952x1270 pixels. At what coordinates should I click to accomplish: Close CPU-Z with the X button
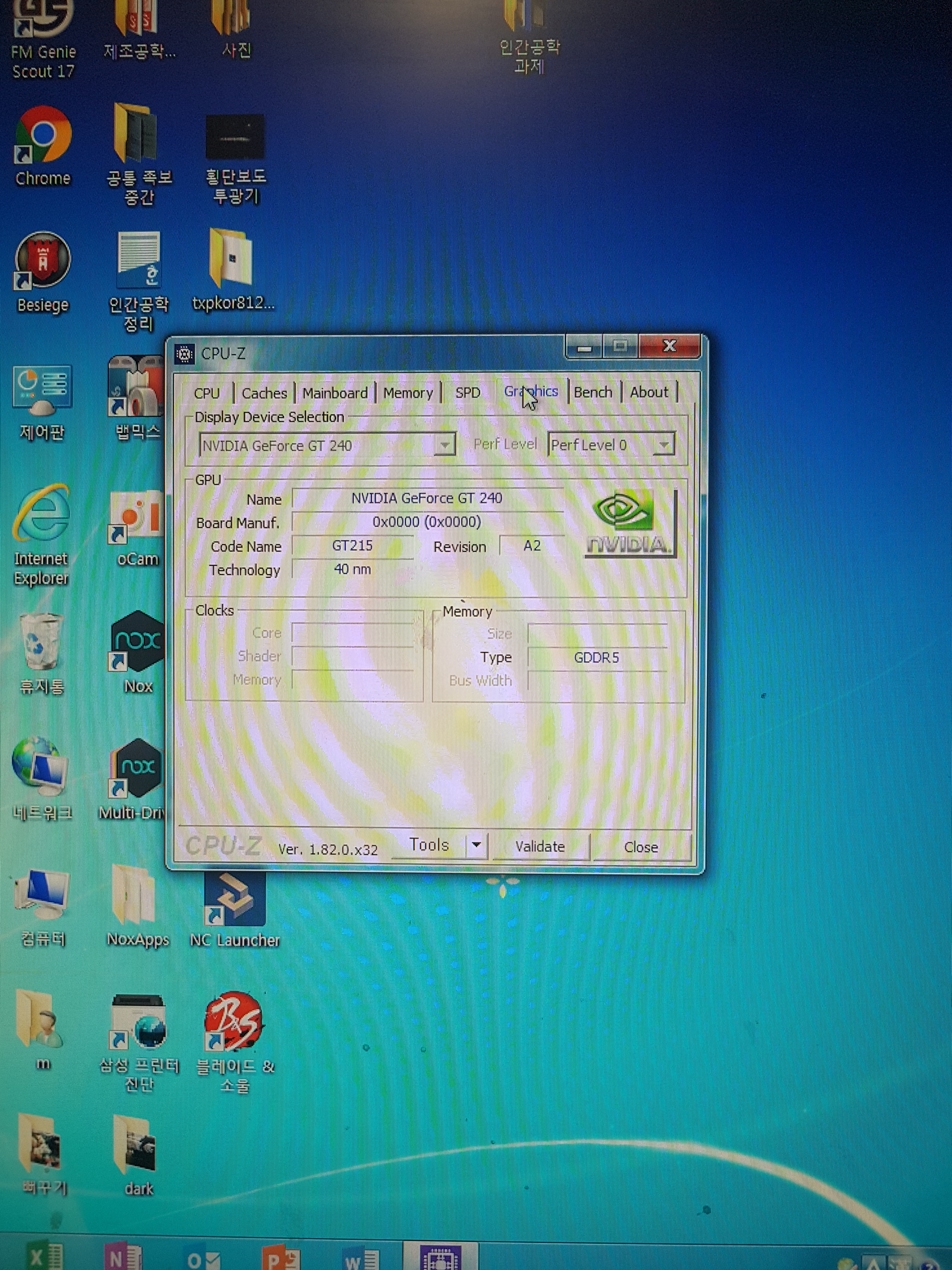click(669, 346)
